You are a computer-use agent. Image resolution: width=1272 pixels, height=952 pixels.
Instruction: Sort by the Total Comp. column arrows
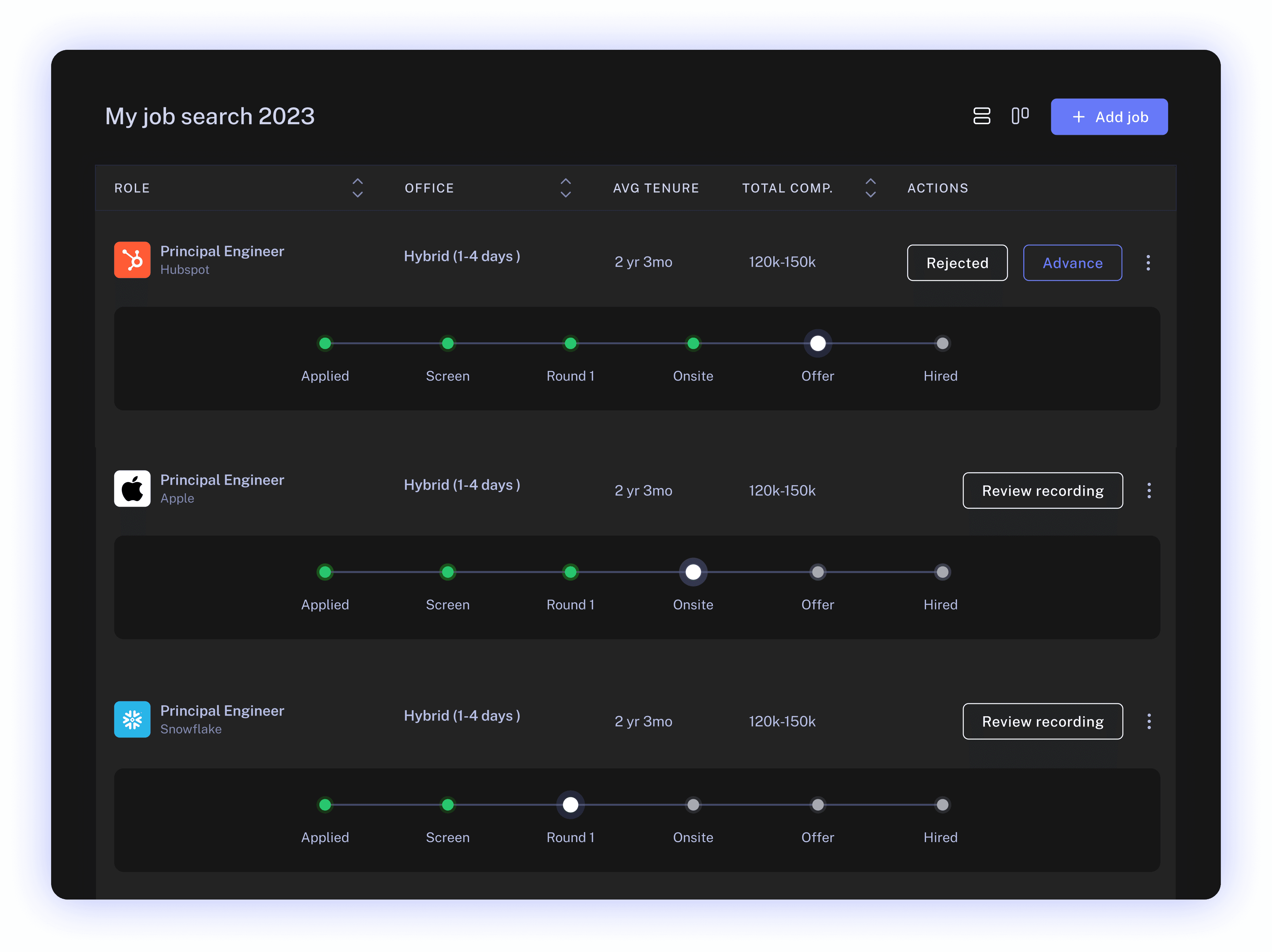click(870, 188)
